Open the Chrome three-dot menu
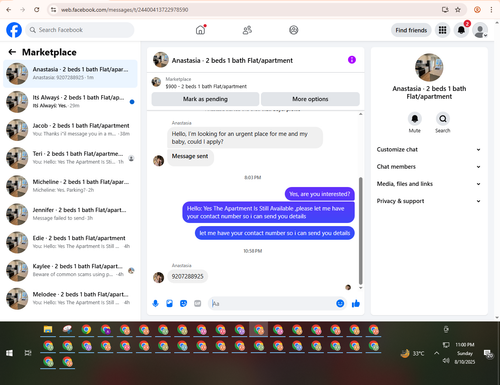 (x=491, y=10)
